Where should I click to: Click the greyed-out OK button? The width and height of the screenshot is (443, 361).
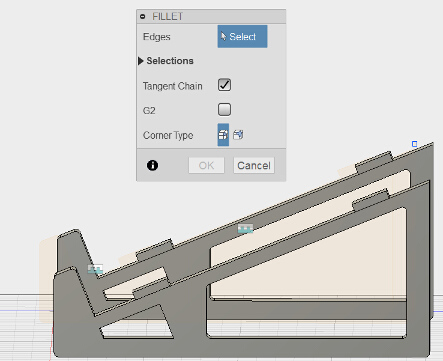206,165
